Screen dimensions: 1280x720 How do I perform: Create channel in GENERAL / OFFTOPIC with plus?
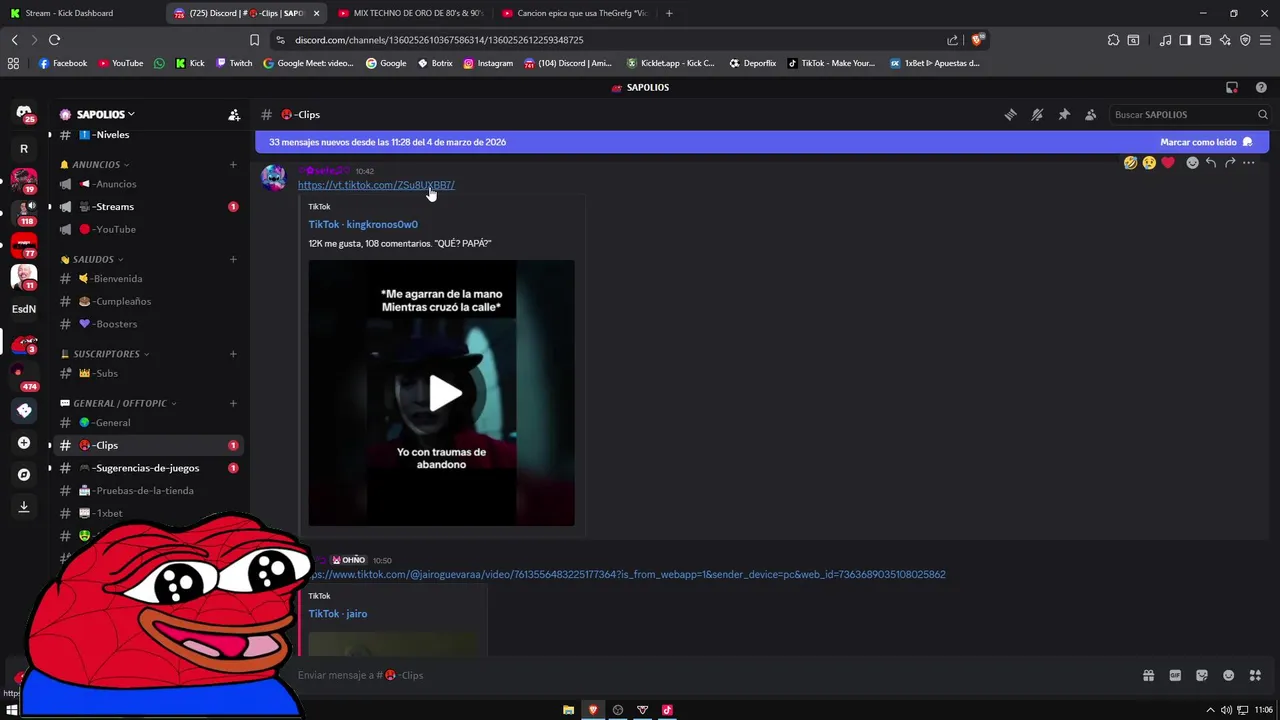click(x=233, y=403)
